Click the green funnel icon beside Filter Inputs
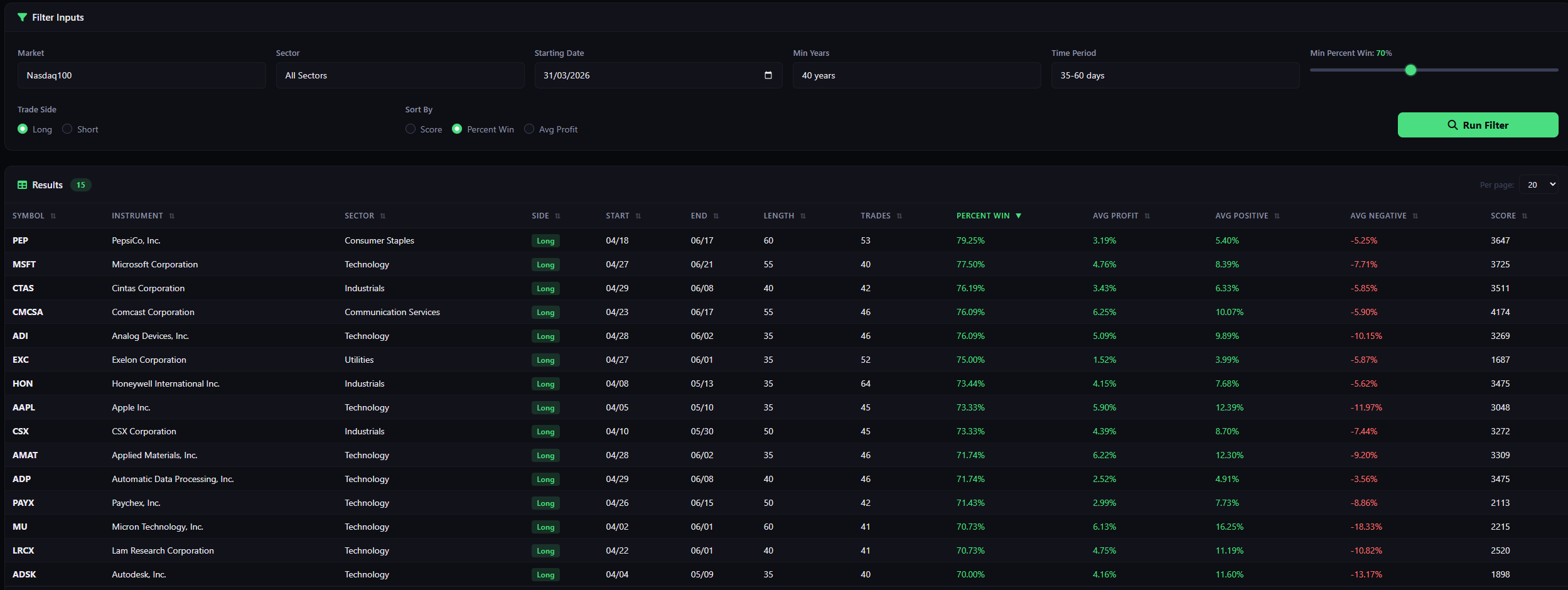1568x590 pixels. 22,18
